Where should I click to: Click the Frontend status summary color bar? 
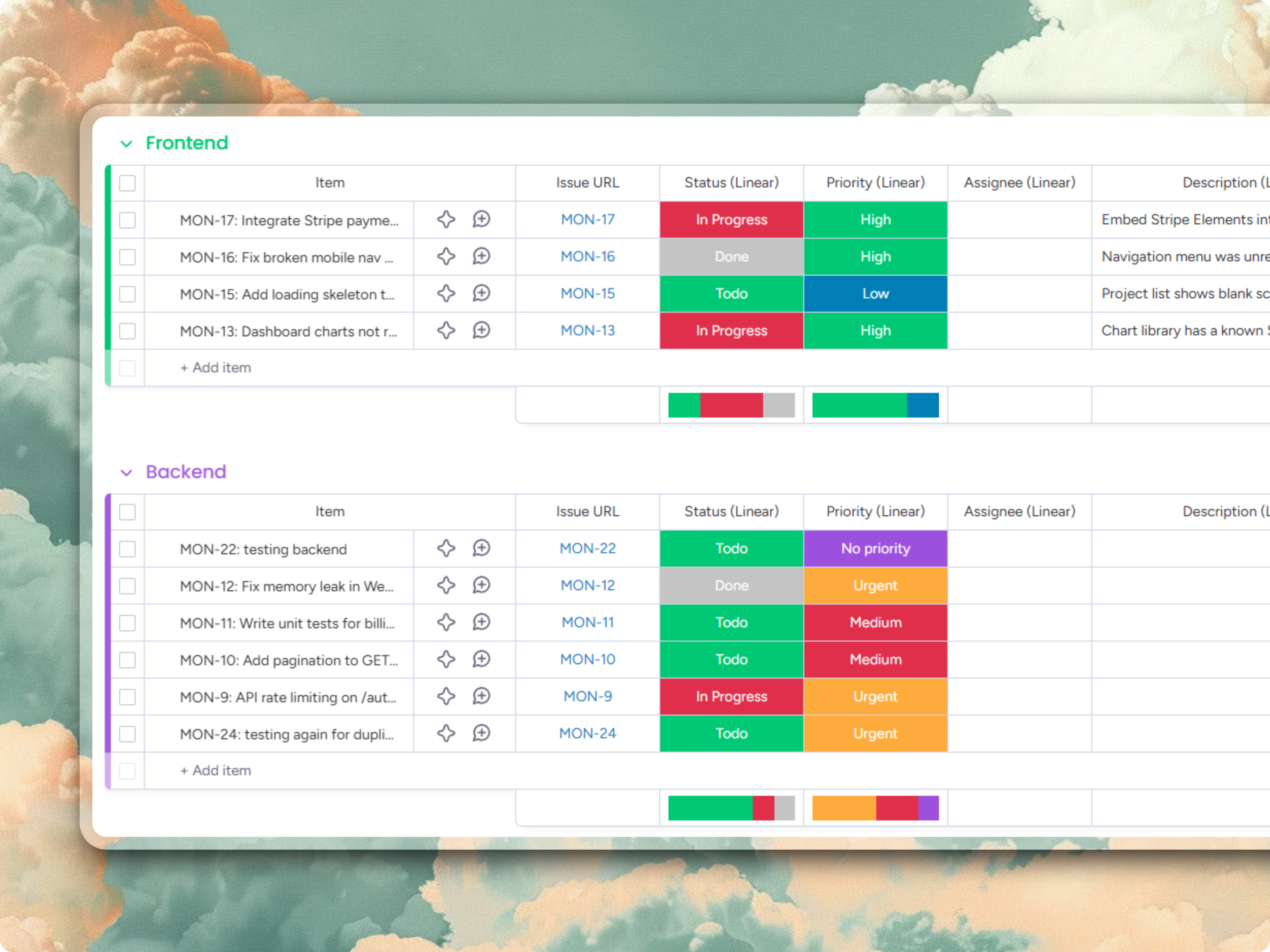click(731, 405)
